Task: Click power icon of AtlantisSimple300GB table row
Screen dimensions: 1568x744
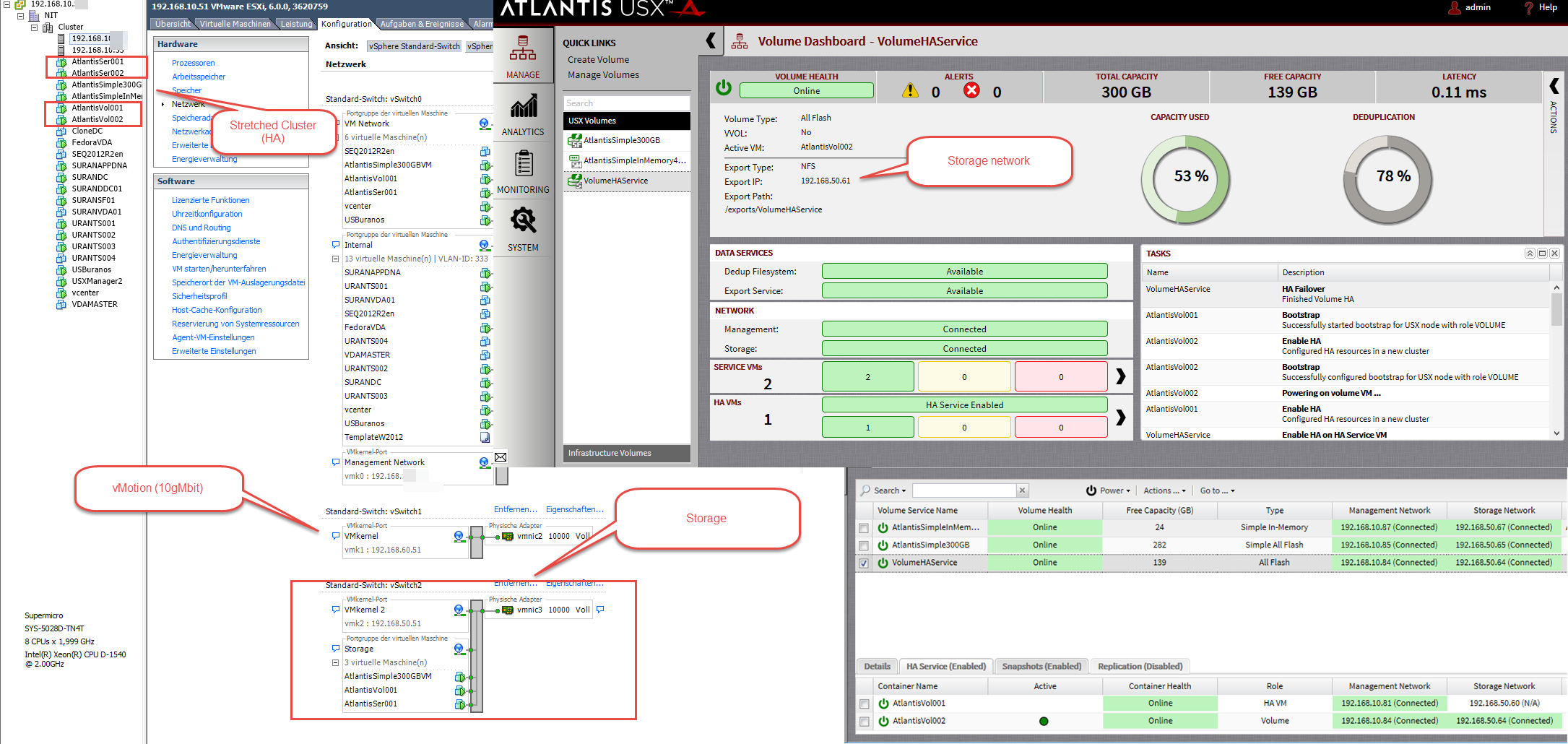Action: click(883, 545)
